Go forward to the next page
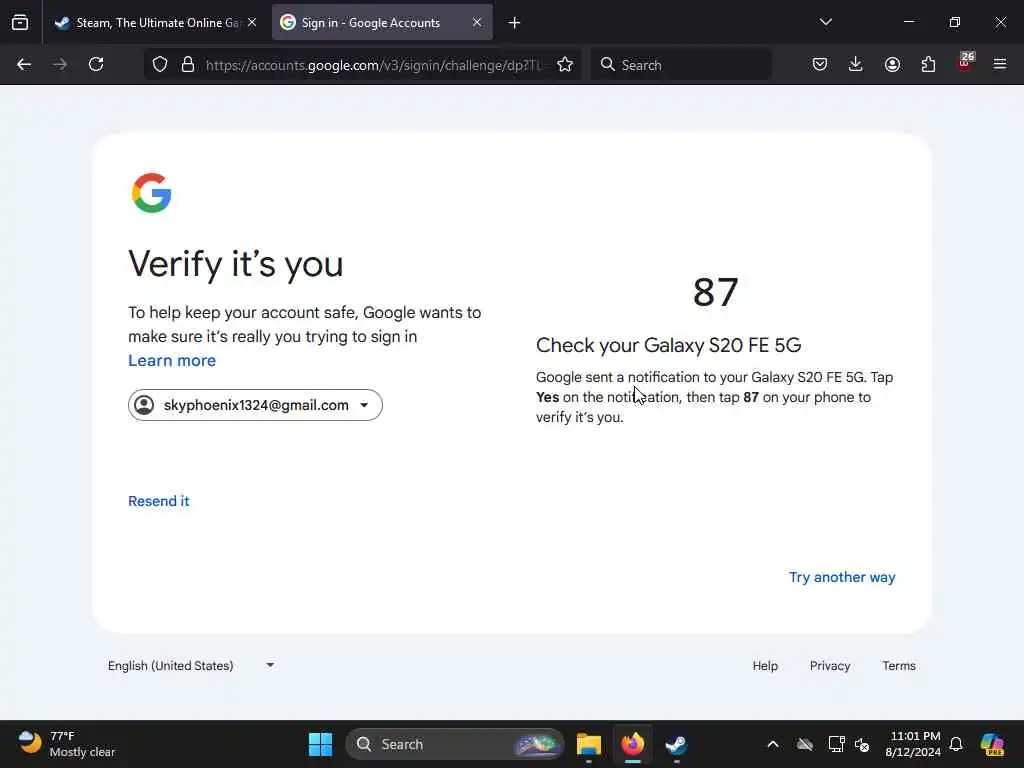Image resolution: width=1024 pixels, height=768 pixels. [x=60, y=64]
